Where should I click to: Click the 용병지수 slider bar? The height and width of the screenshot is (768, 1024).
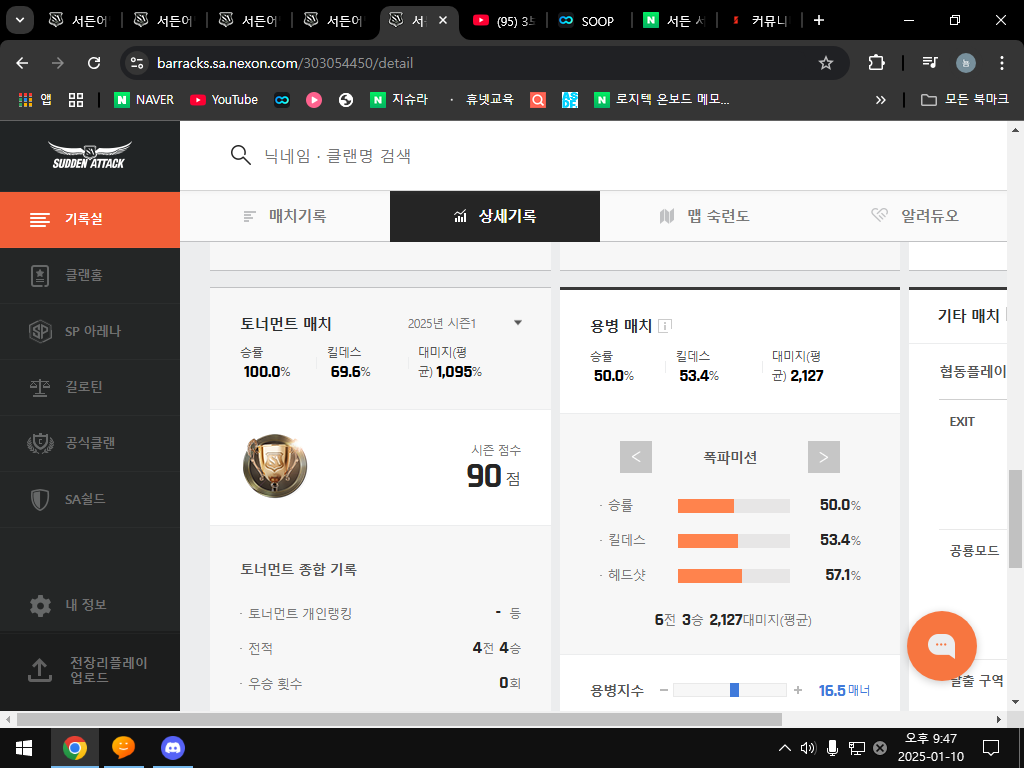click(729, 690)
